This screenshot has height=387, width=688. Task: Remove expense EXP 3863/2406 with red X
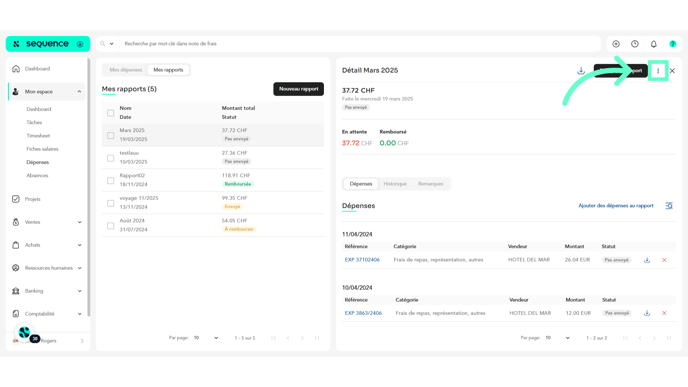[x=664, y=313]
